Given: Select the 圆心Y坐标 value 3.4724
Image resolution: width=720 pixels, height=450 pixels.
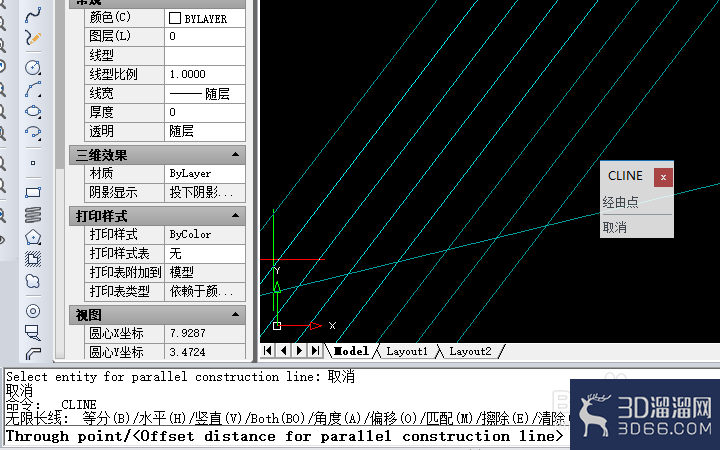Looking at the screenshot, I should [205, 352].
